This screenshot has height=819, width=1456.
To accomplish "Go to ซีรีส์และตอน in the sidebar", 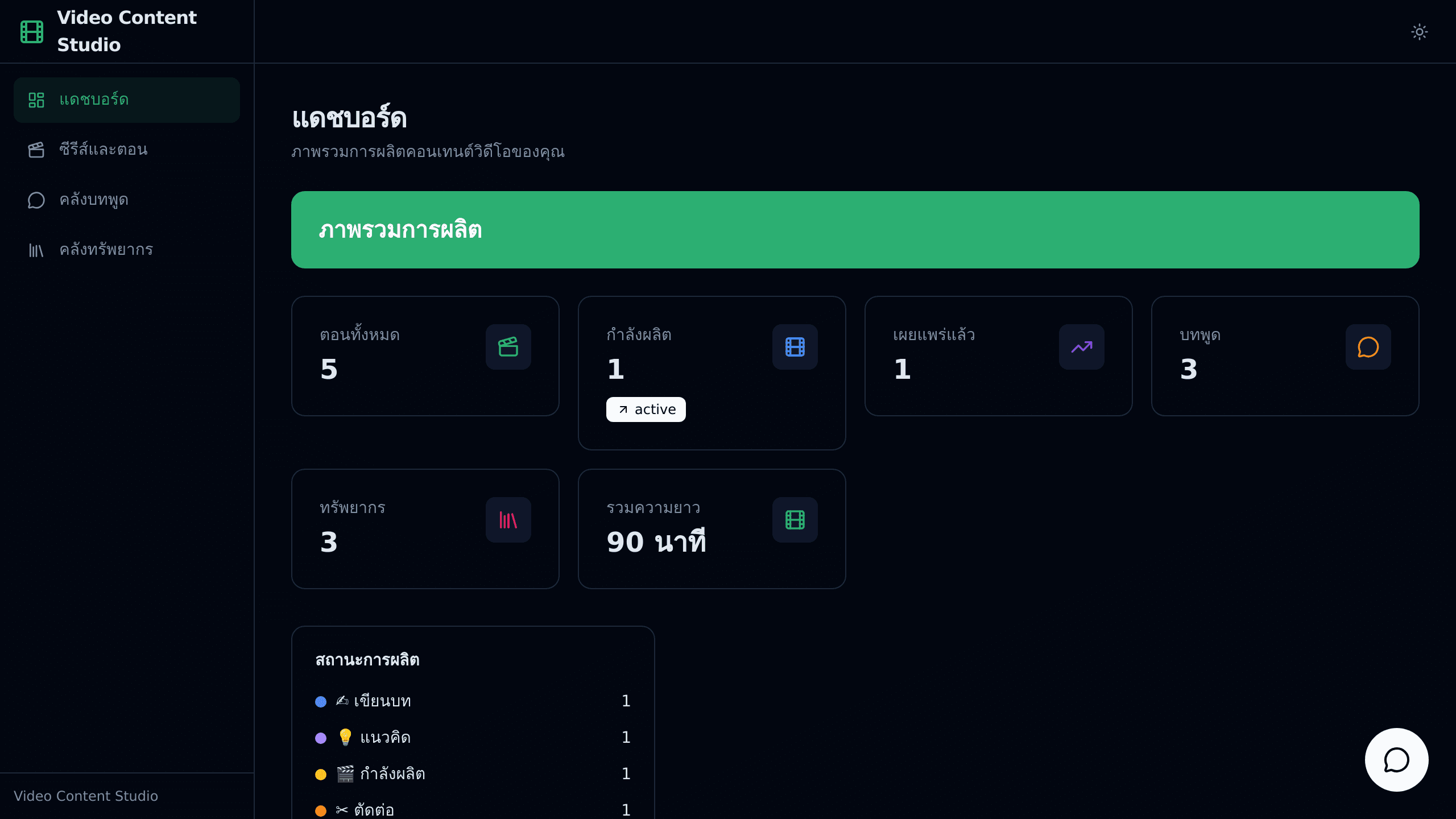I will click(x=127, y=150).
